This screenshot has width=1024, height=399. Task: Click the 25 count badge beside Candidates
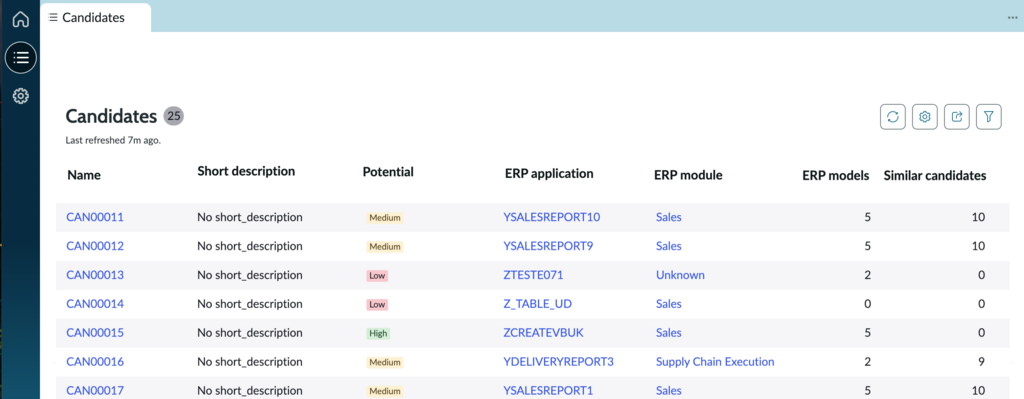(174, 116)
